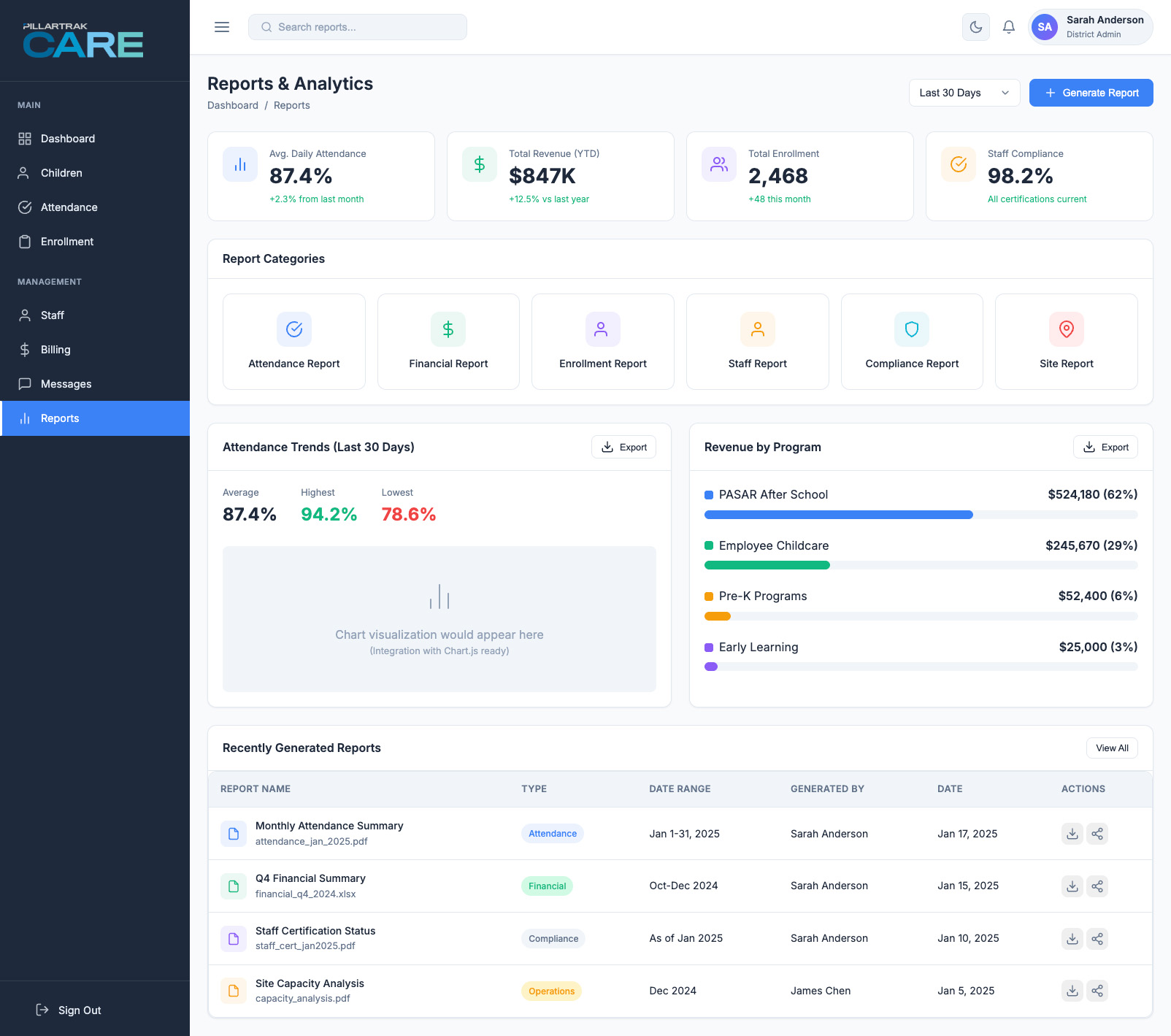Expand the Staff Report category

coord(757,341)
